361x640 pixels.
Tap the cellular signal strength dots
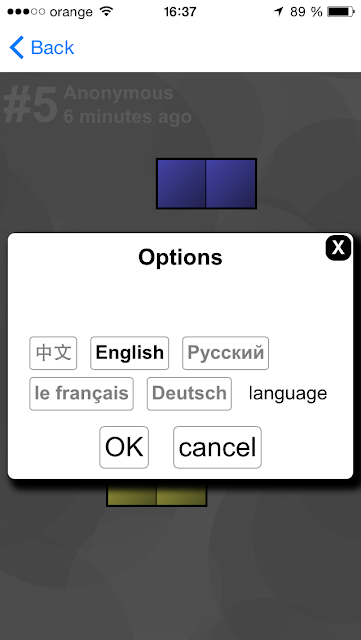(26, 12)
